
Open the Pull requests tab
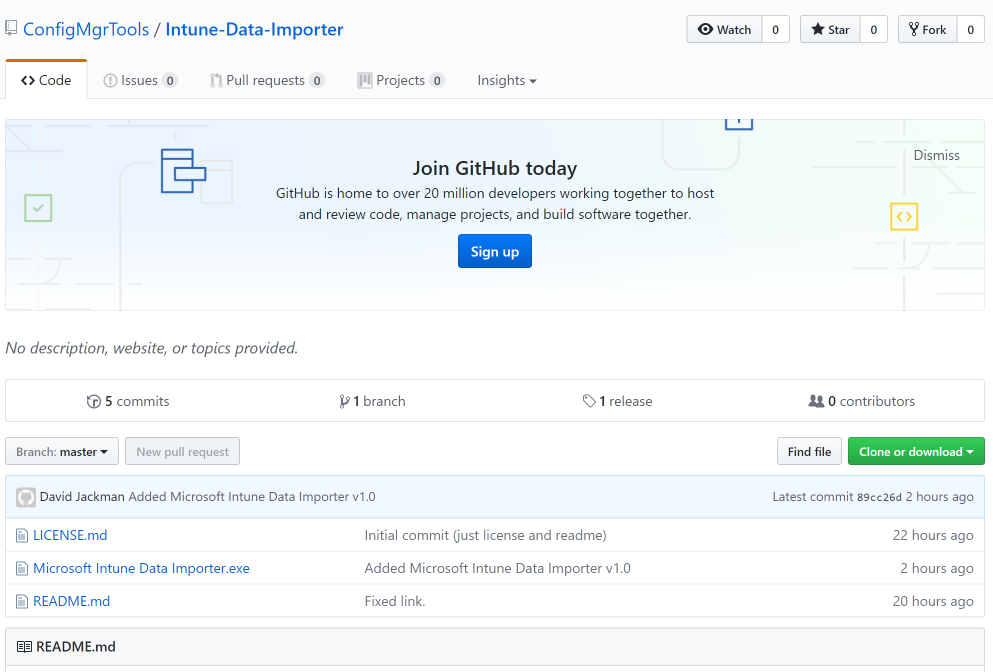pos(266,79)
